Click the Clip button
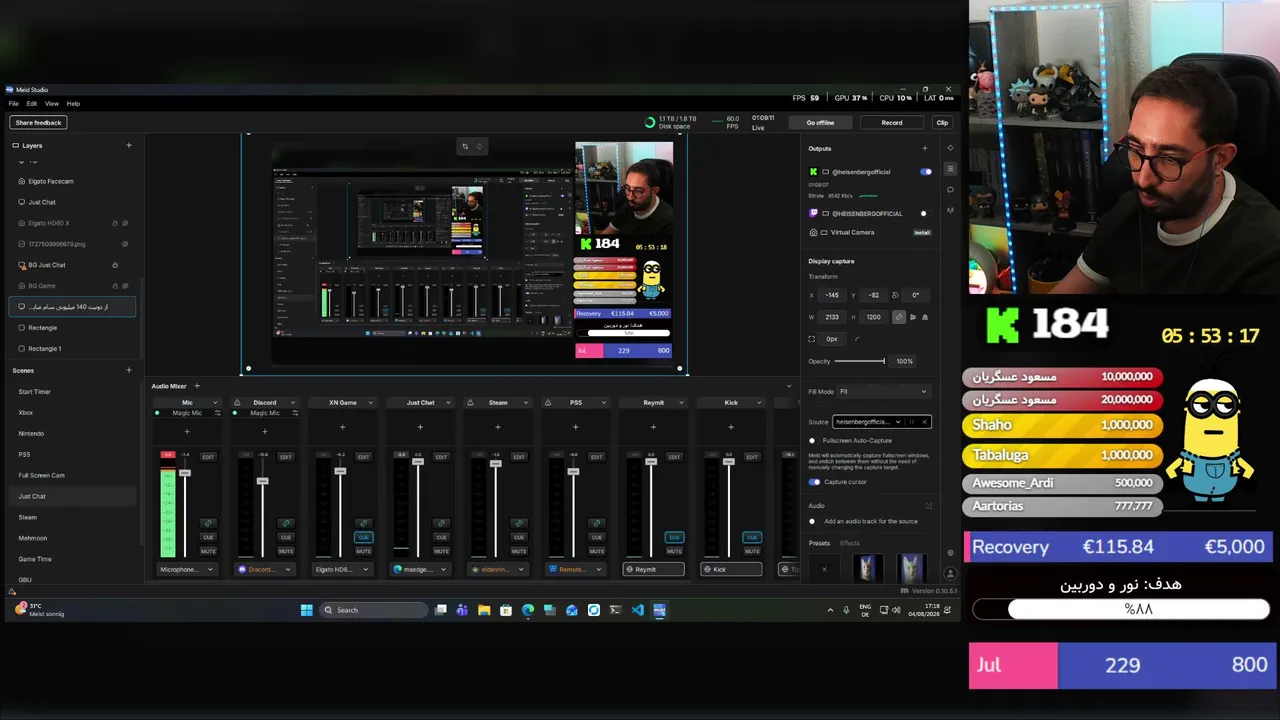Image resolution: width=1280 pixels, height=720 pixels. point(942,123)
